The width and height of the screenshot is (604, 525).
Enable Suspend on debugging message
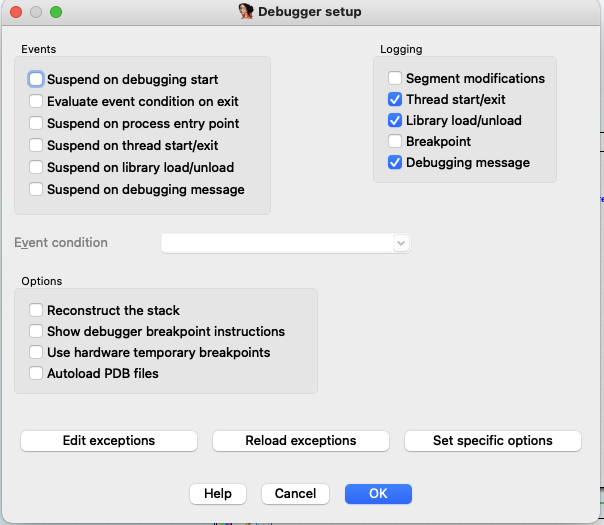[36, 189]
